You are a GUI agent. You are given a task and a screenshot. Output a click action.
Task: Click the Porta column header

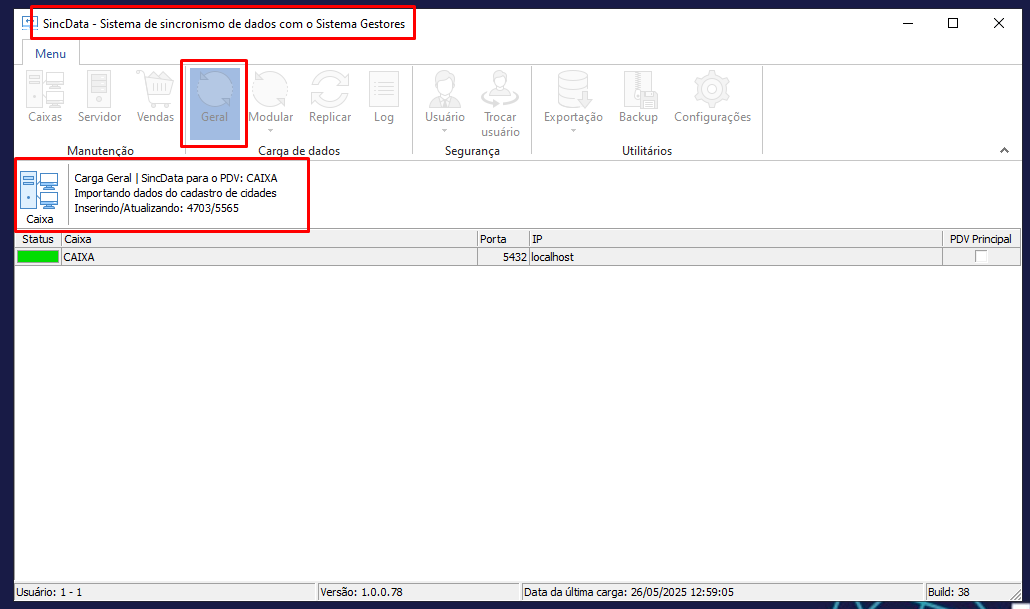point(502,239)
